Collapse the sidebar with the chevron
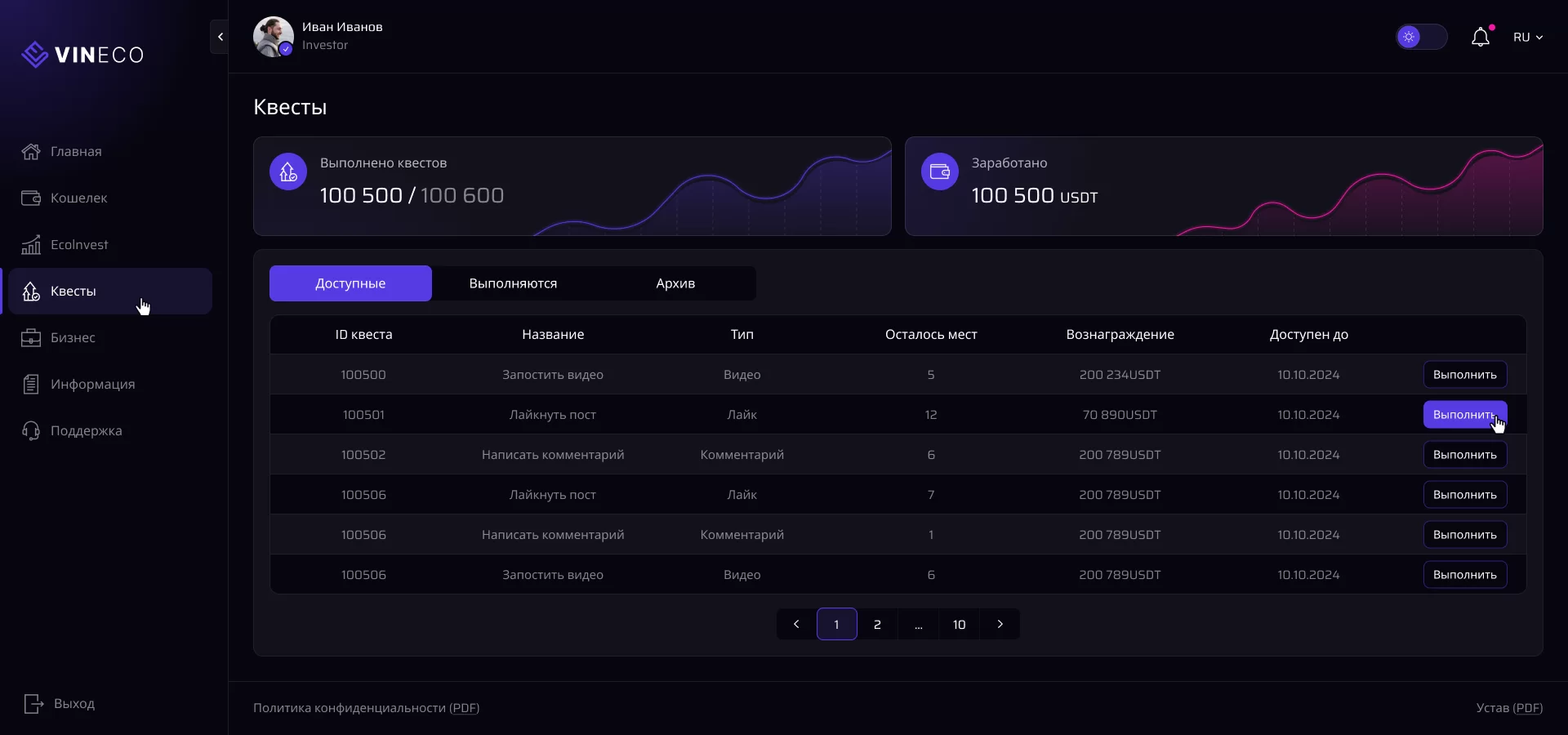This screenshot has height=735, width=1568. click(220, 37)
